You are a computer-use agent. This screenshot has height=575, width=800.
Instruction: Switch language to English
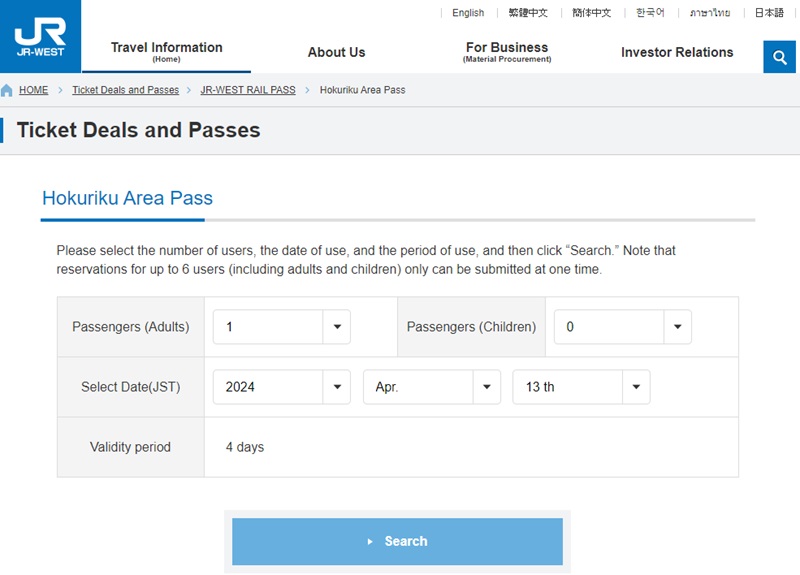coord(467,13)
